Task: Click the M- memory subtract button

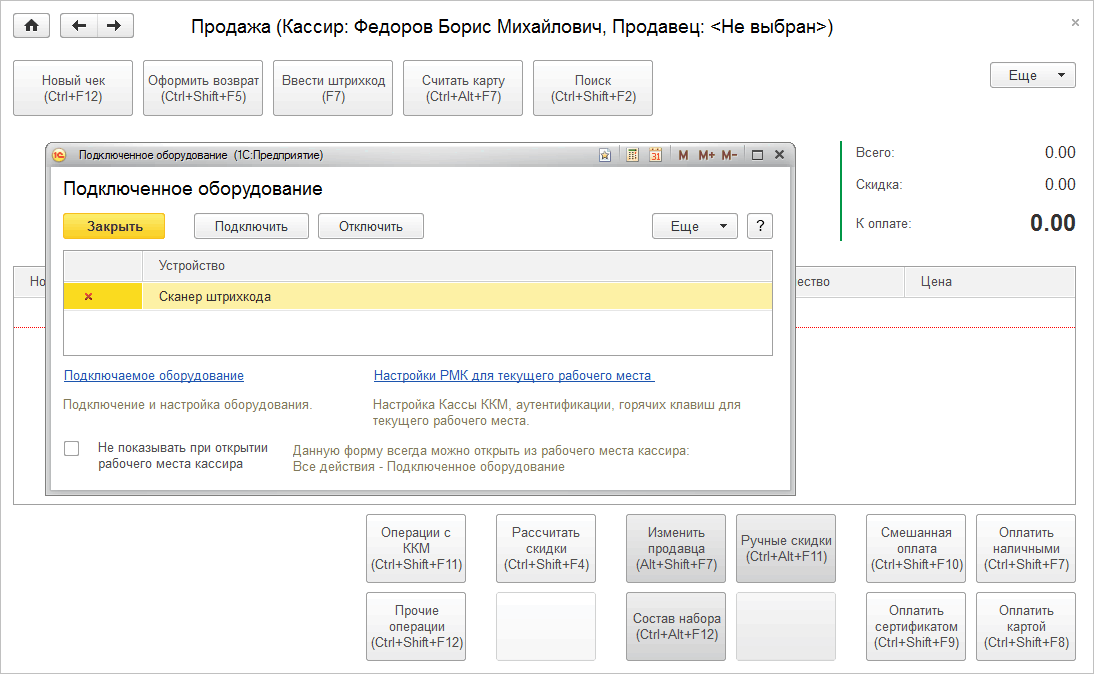Action: point(729,155)
